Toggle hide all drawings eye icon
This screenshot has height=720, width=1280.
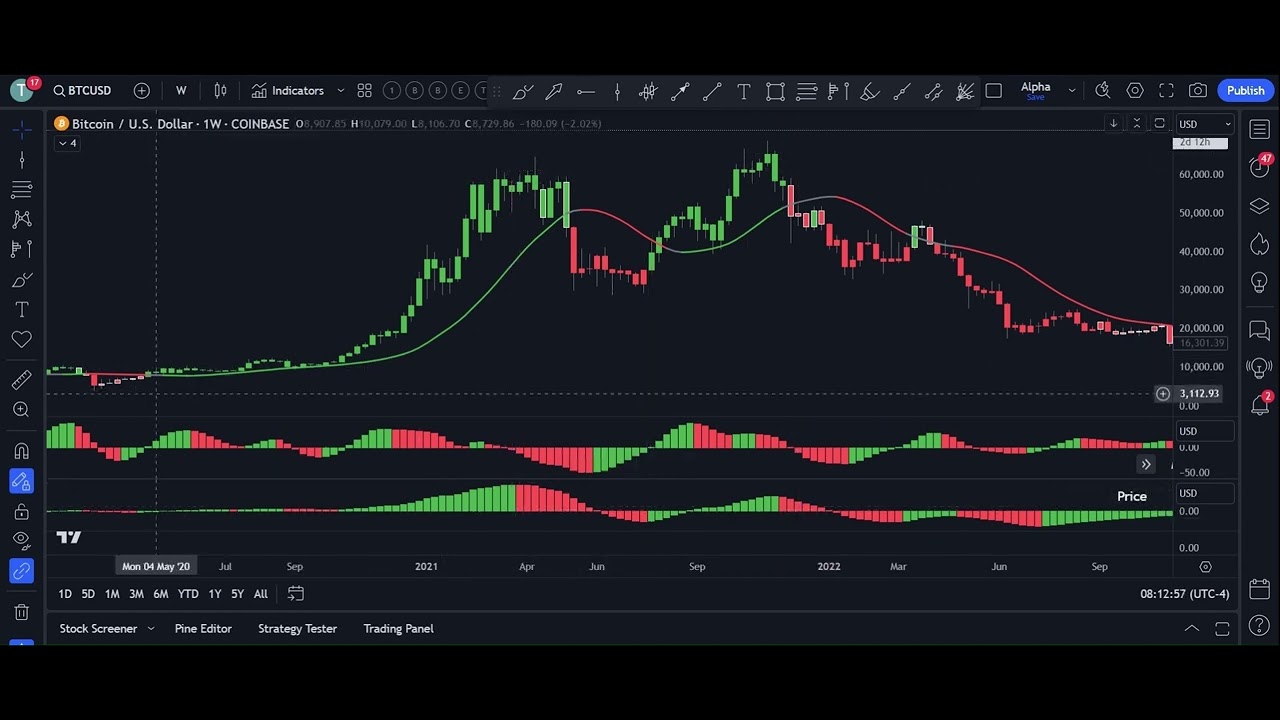tap(22, 541)
